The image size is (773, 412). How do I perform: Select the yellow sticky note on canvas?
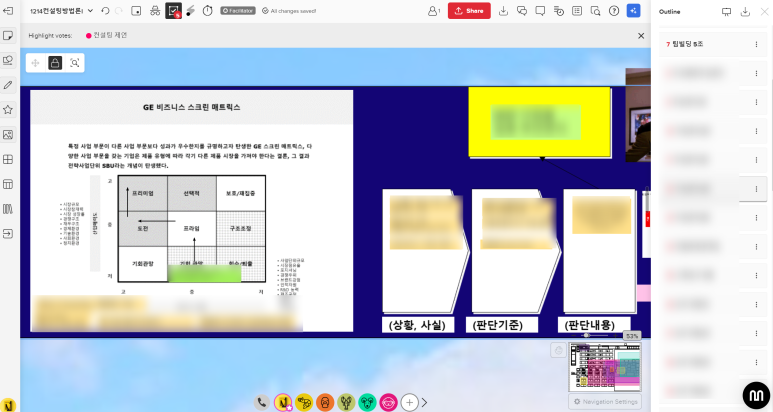[x=539, y=122]
